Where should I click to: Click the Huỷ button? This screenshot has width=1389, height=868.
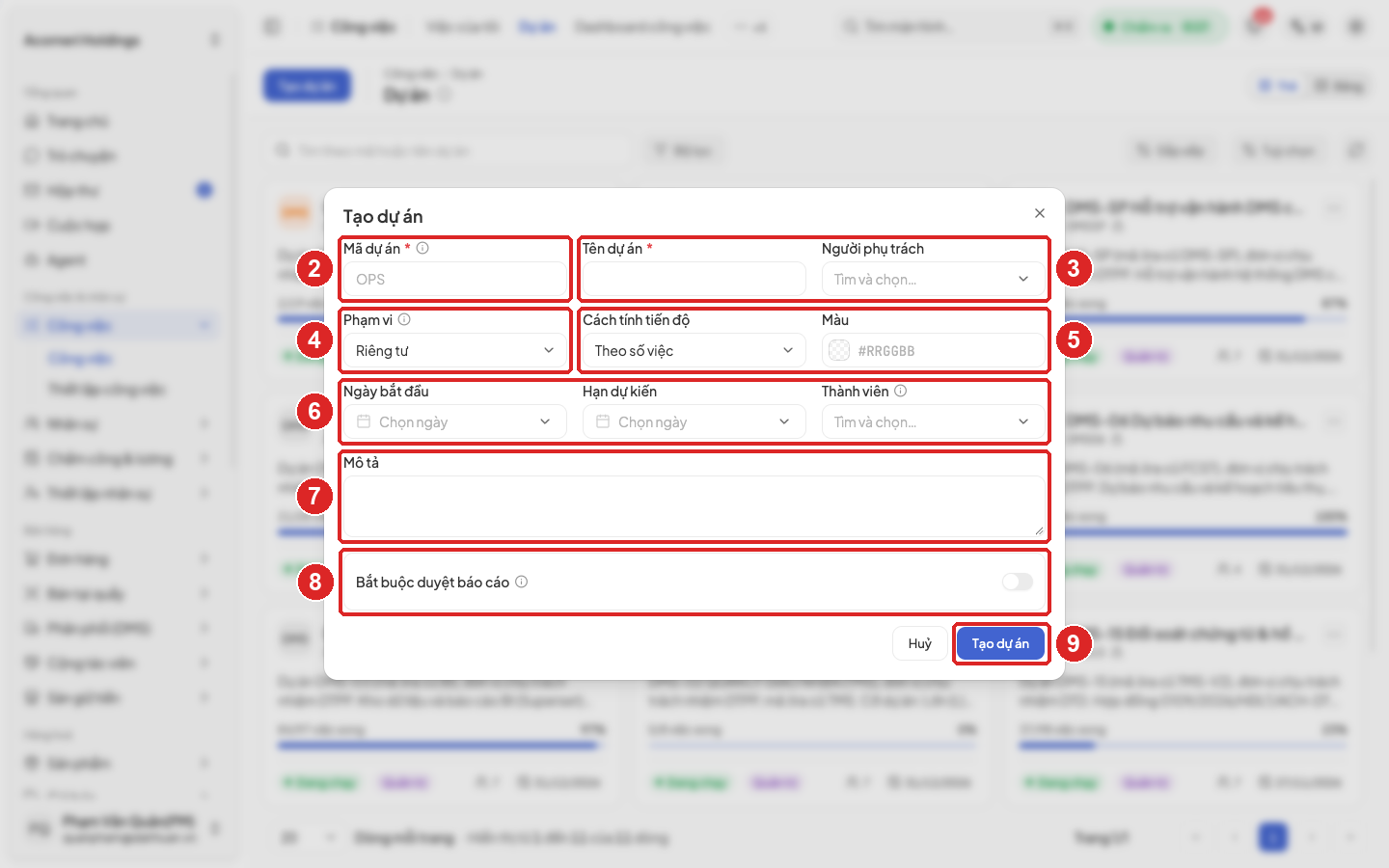click(x=919, y=643)
